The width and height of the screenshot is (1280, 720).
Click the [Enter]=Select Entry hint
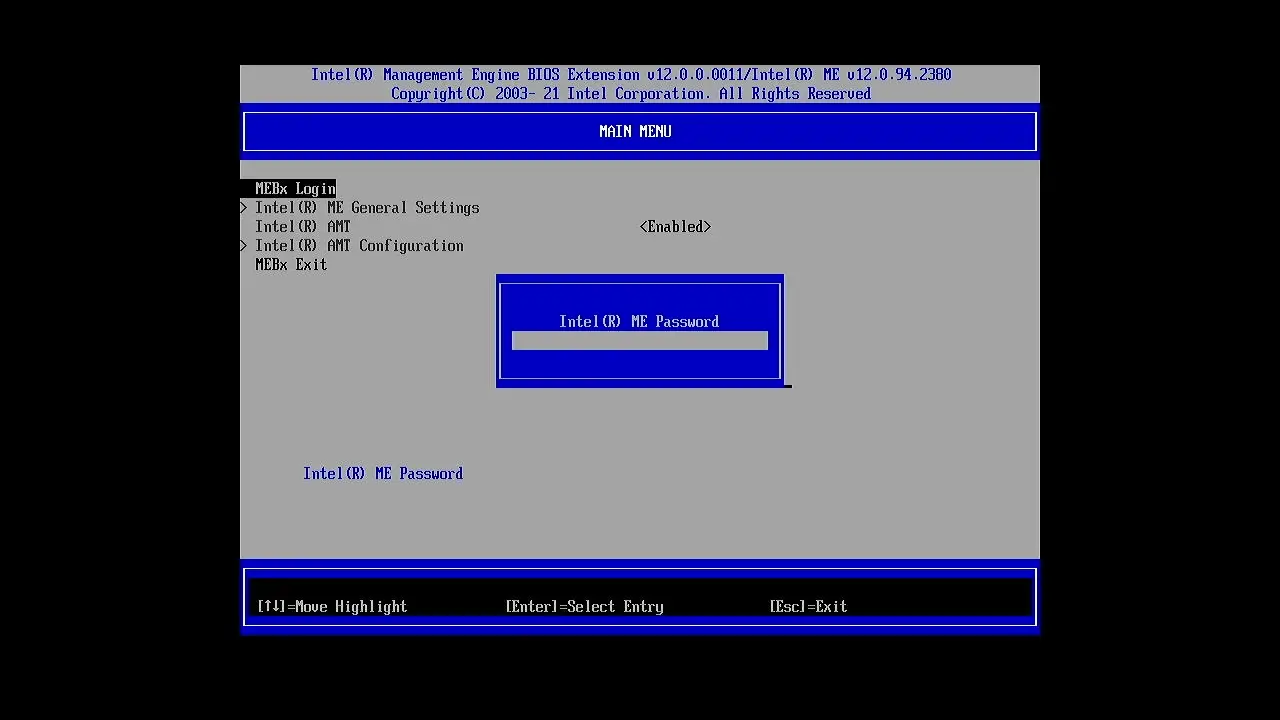[584, 607]
